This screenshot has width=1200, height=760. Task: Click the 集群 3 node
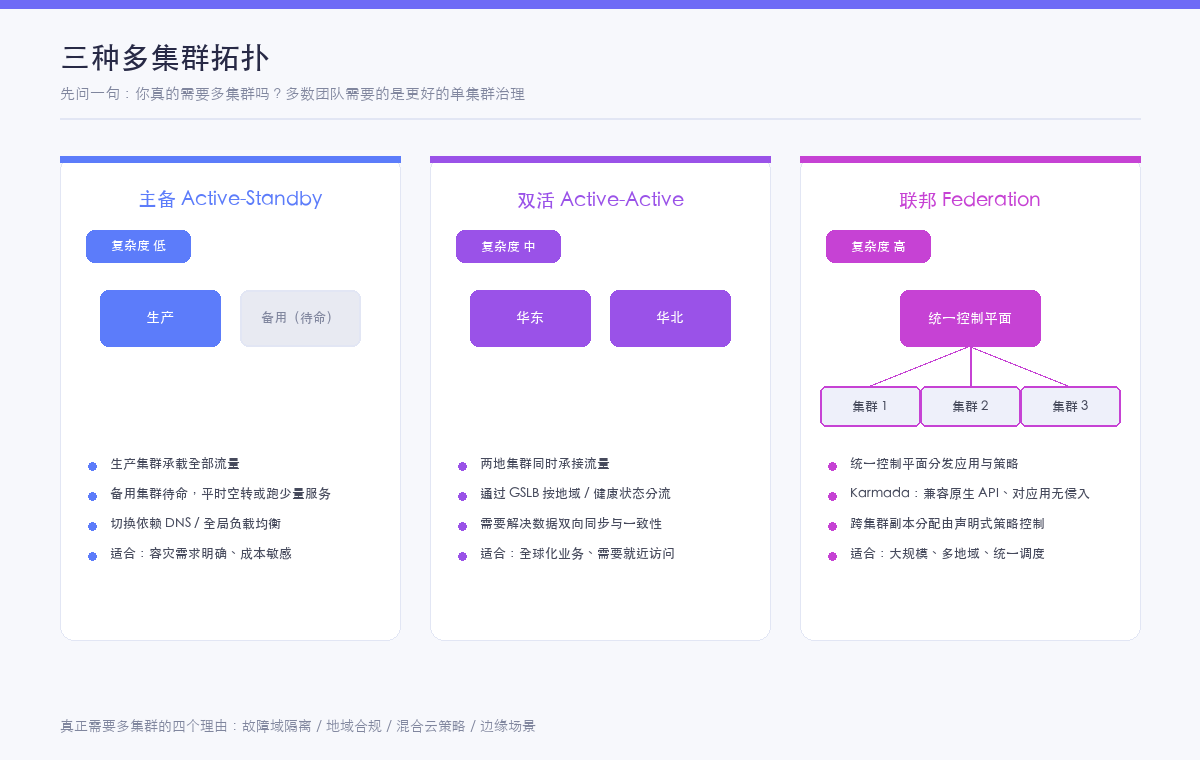click(1070, 407)
